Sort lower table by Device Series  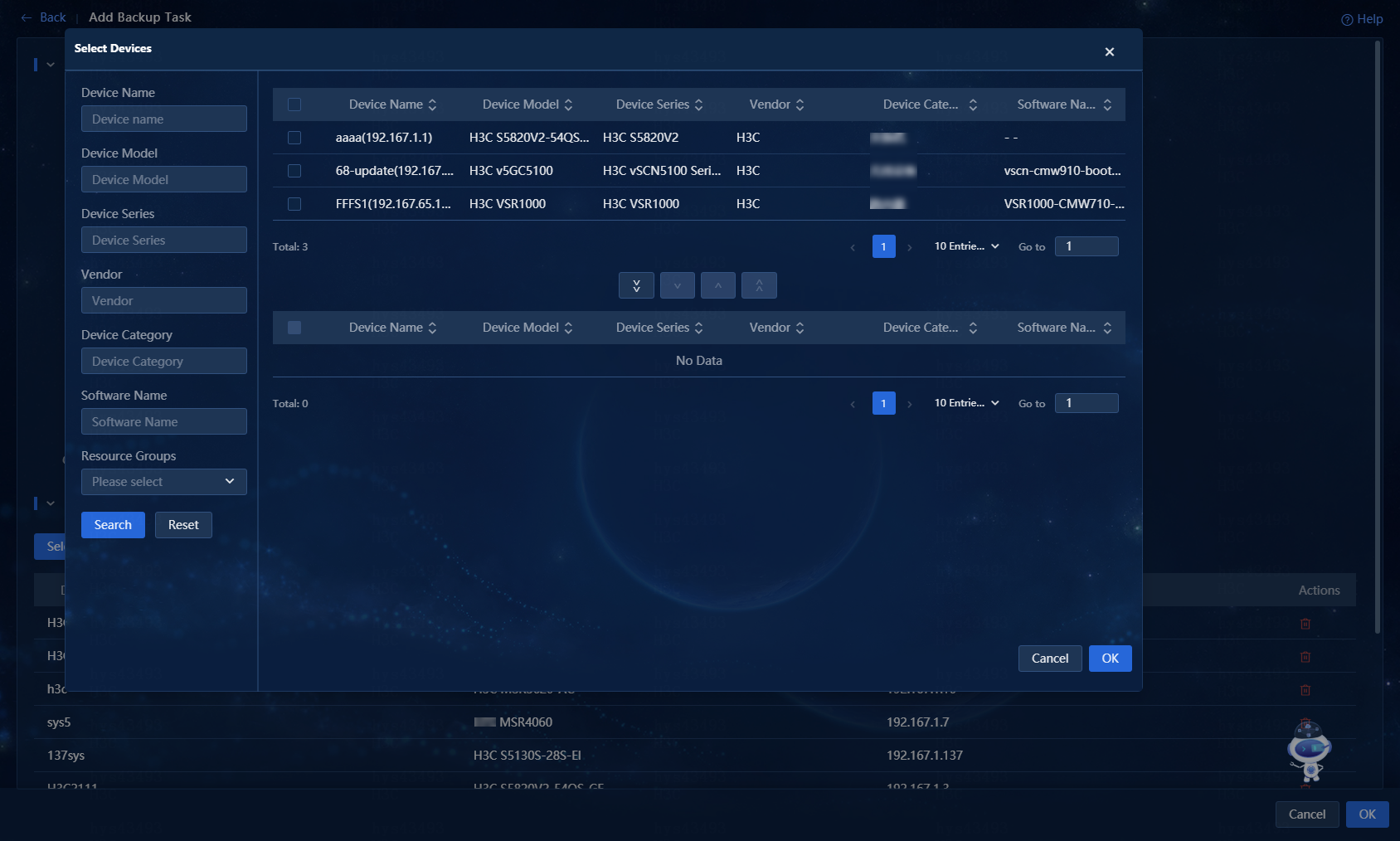[x=698, y=328]
